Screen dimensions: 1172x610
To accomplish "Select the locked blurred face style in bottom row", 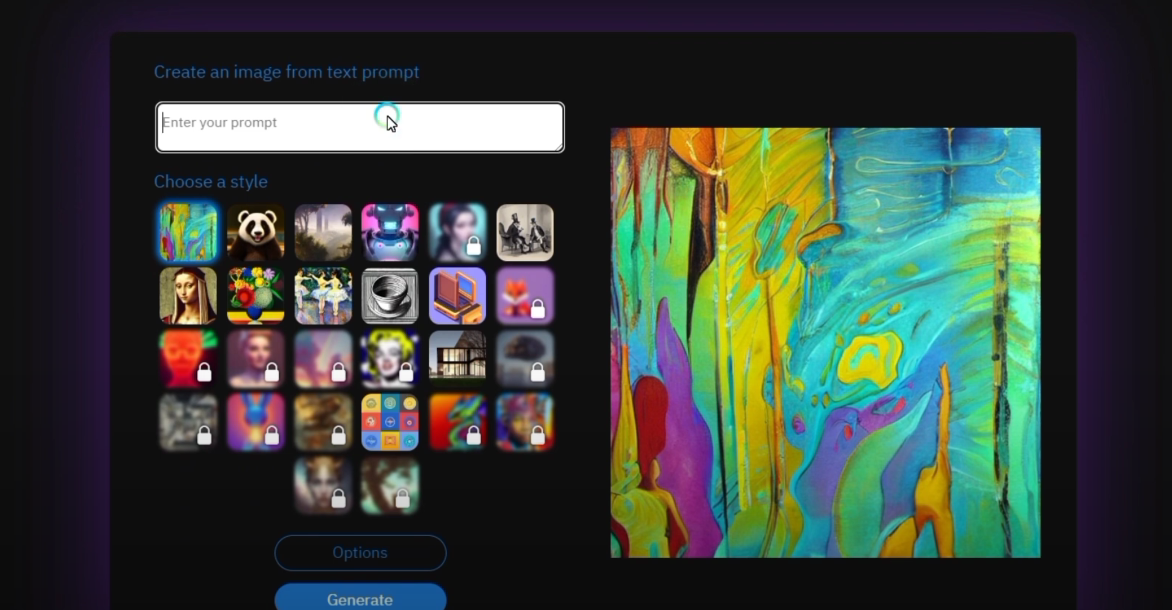I will pos(323,487).
